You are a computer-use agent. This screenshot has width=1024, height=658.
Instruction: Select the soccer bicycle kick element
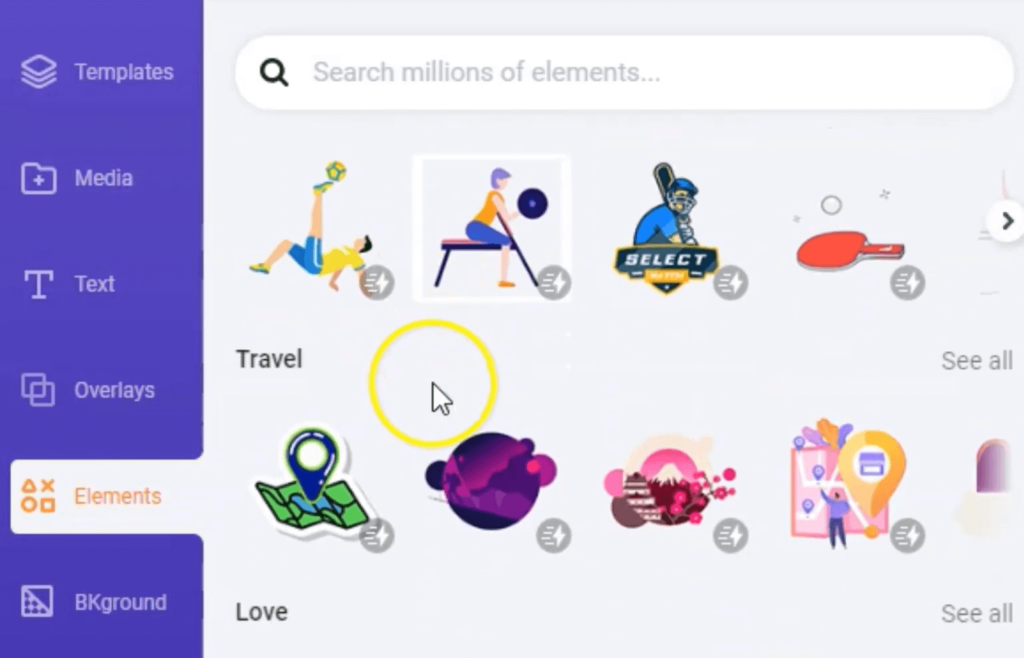coord(315,227)
